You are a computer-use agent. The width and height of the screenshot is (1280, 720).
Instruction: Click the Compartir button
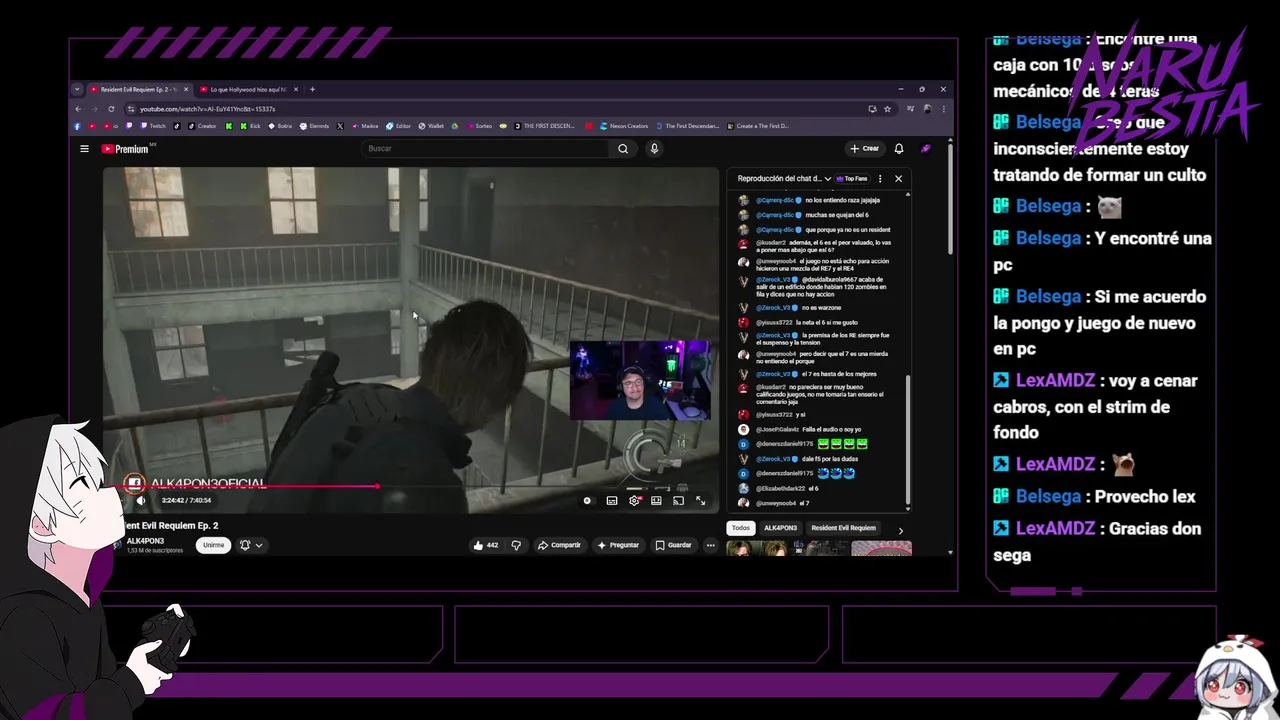point(559,545)
